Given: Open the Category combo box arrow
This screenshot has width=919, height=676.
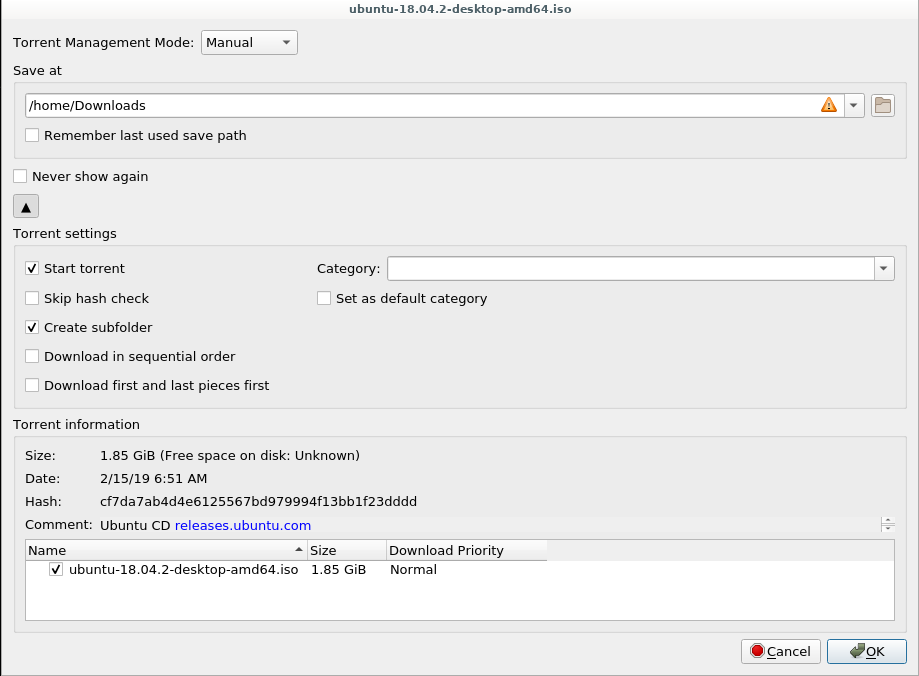Looking at the screenshot, I should 884,269.
